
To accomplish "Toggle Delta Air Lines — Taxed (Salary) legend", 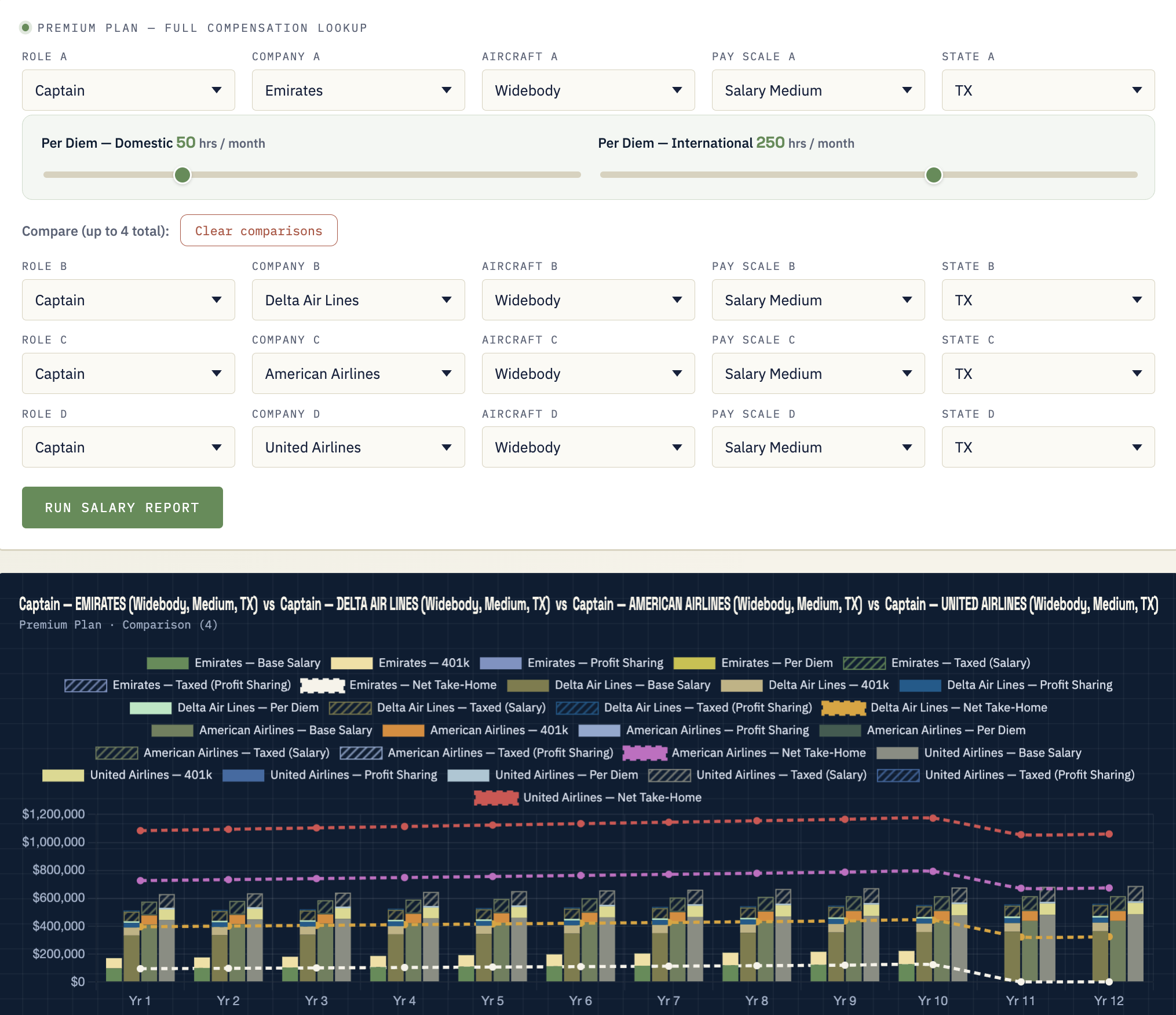I will pyautogui.click(x=437, y=707).
